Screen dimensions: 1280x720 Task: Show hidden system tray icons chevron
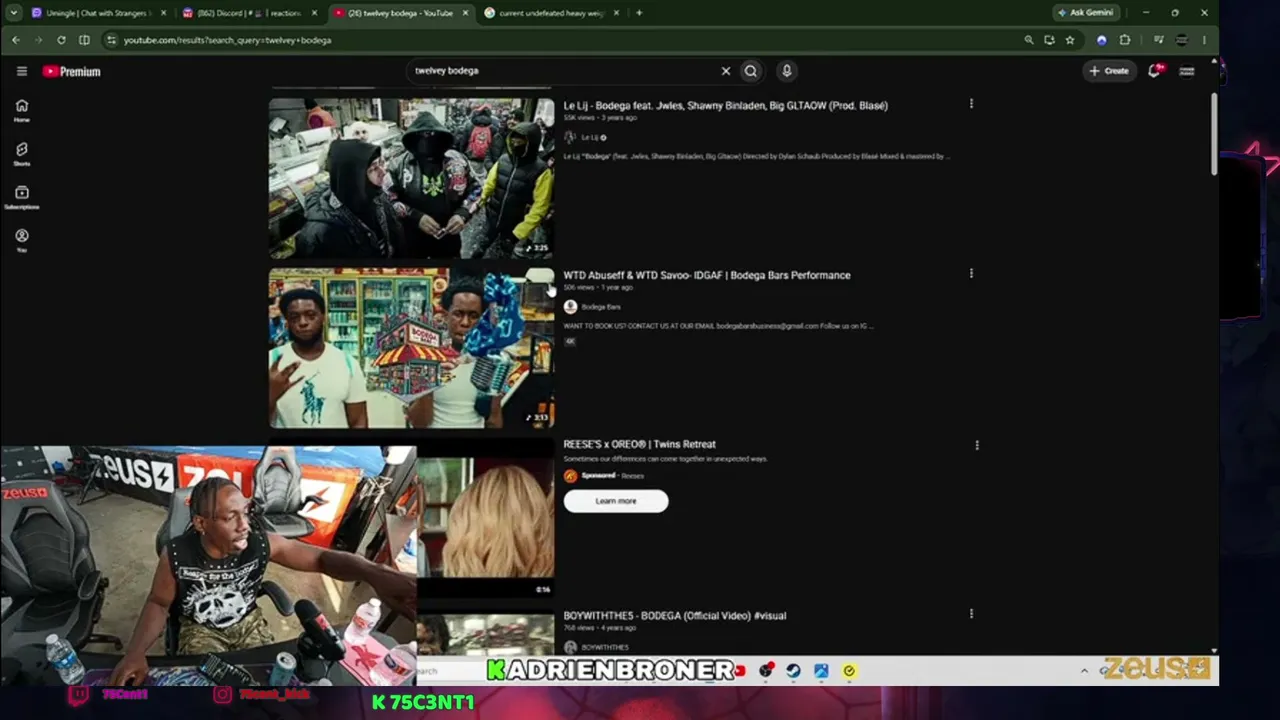click(x=1084, y=671)
